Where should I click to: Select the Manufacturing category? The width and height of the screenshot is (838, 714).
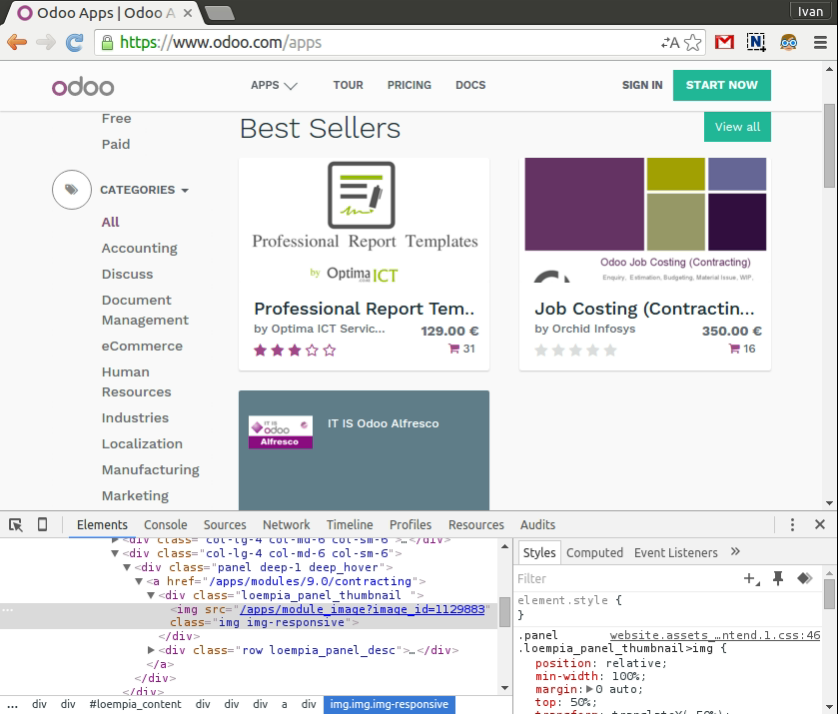pos(151,469)
